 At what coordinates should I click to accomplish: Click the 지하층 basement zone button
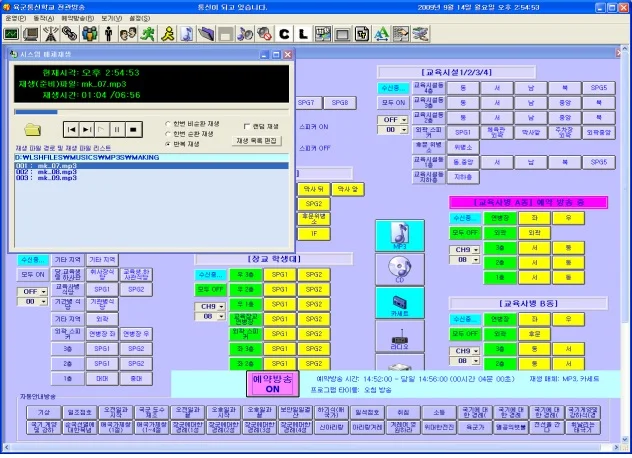tap(463, 177)
